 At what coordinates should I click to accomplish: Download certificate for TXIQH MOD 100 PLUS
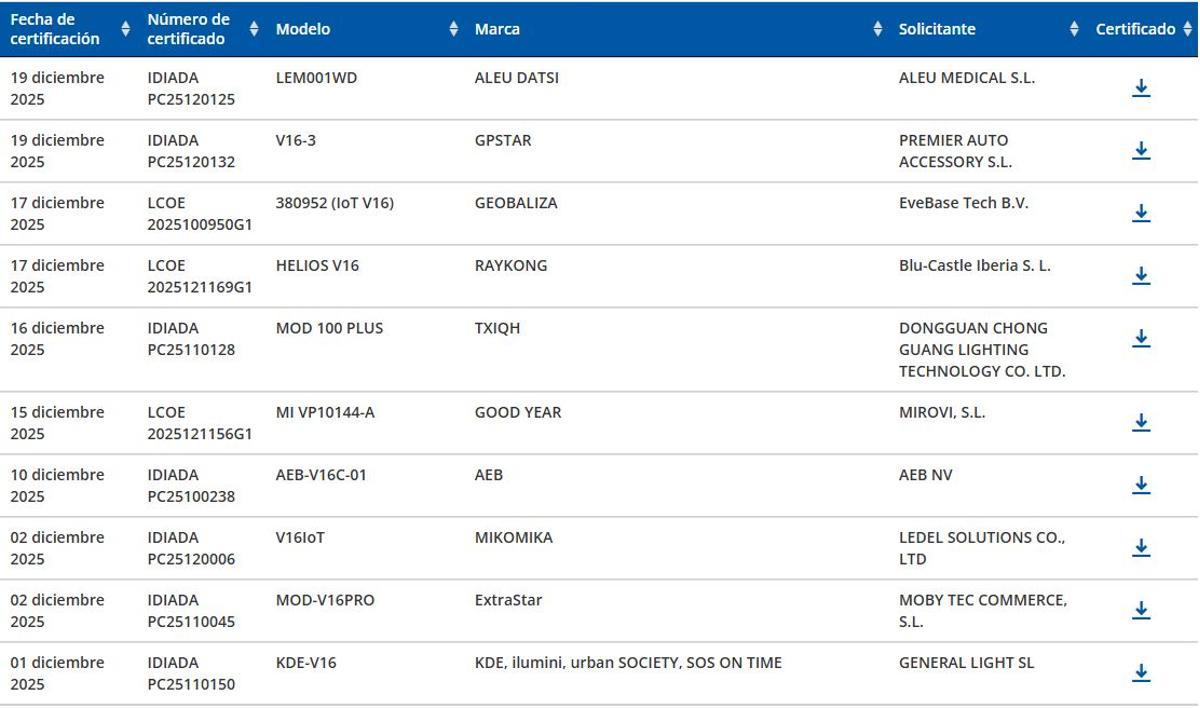tap(1141, 339)
